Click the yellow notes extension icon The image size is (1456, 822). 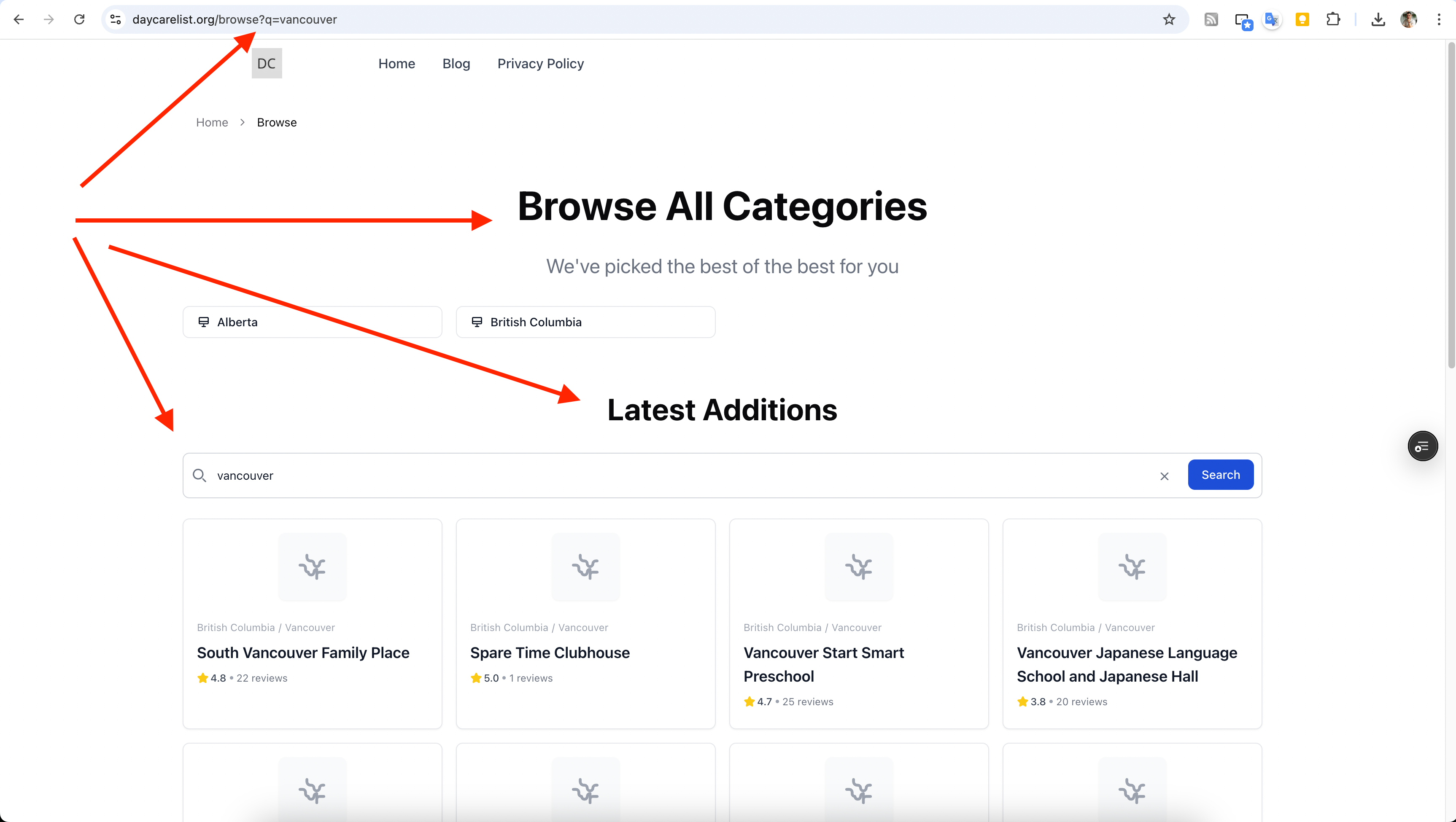click(1302, 19)
